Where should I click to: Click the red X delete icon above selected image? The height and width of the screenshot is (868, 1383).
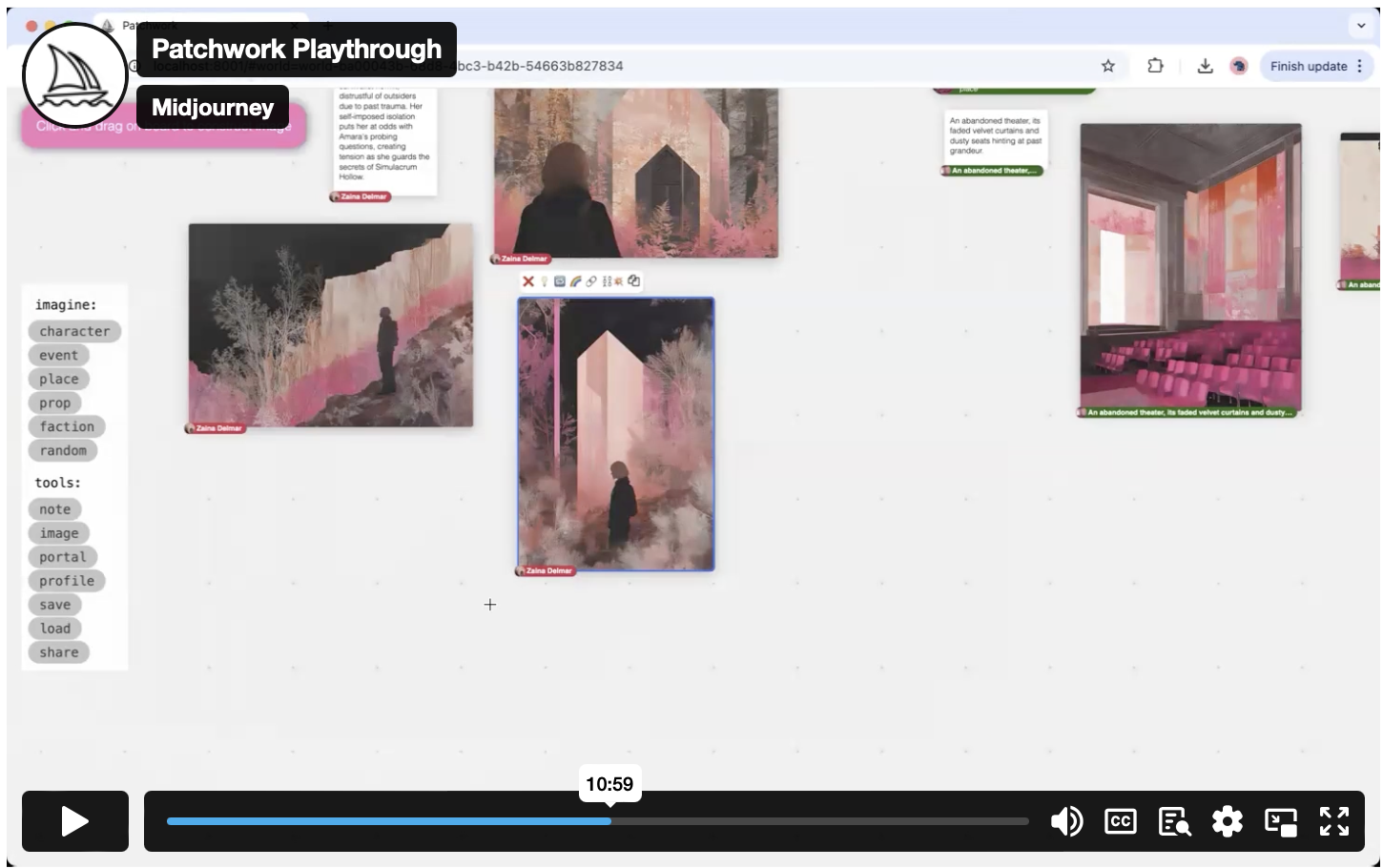(527, 281)
